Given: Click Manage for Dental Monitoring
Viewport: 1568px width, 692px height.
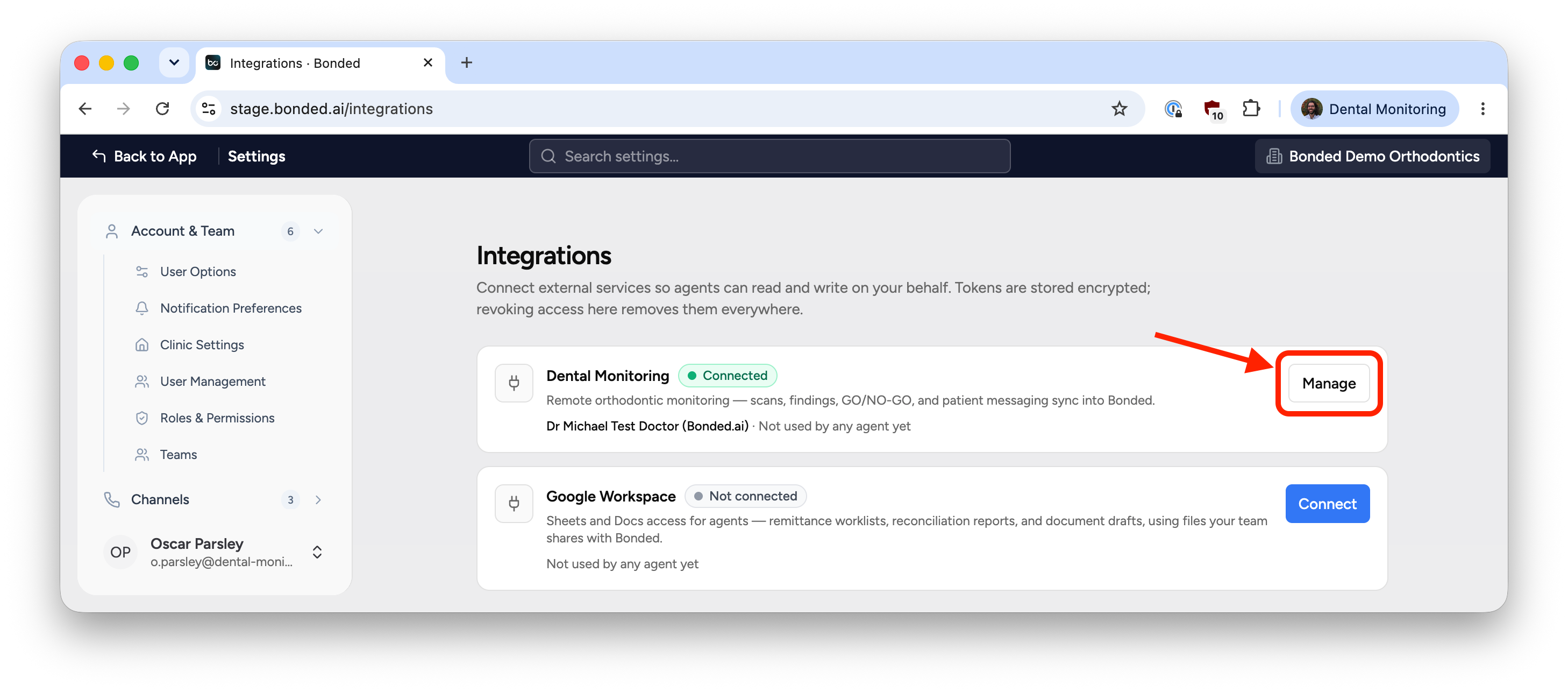Looking at the screenshot, I should point(1329,383).
